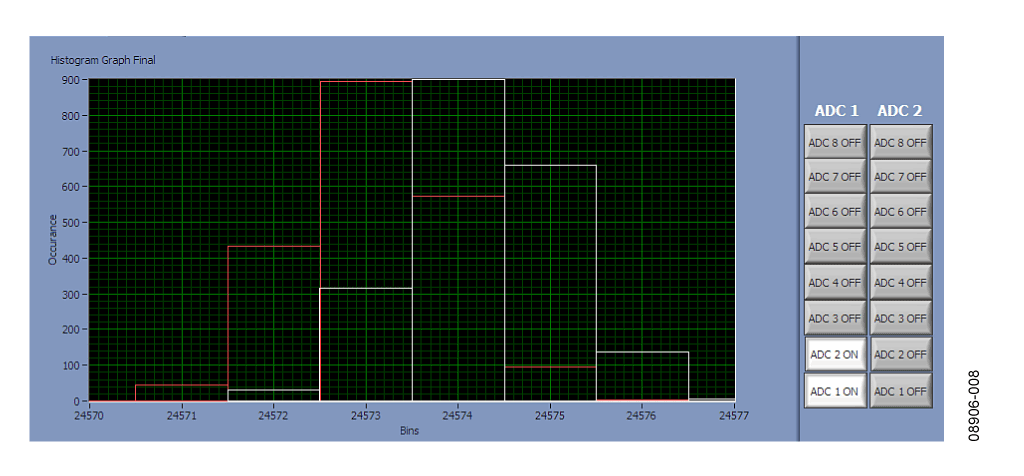This screenshot has height=476, width=1024.
Task: Turn on ADC 2 in ADC 2 column
Action: pyautogui.click(x=901, y=354)
